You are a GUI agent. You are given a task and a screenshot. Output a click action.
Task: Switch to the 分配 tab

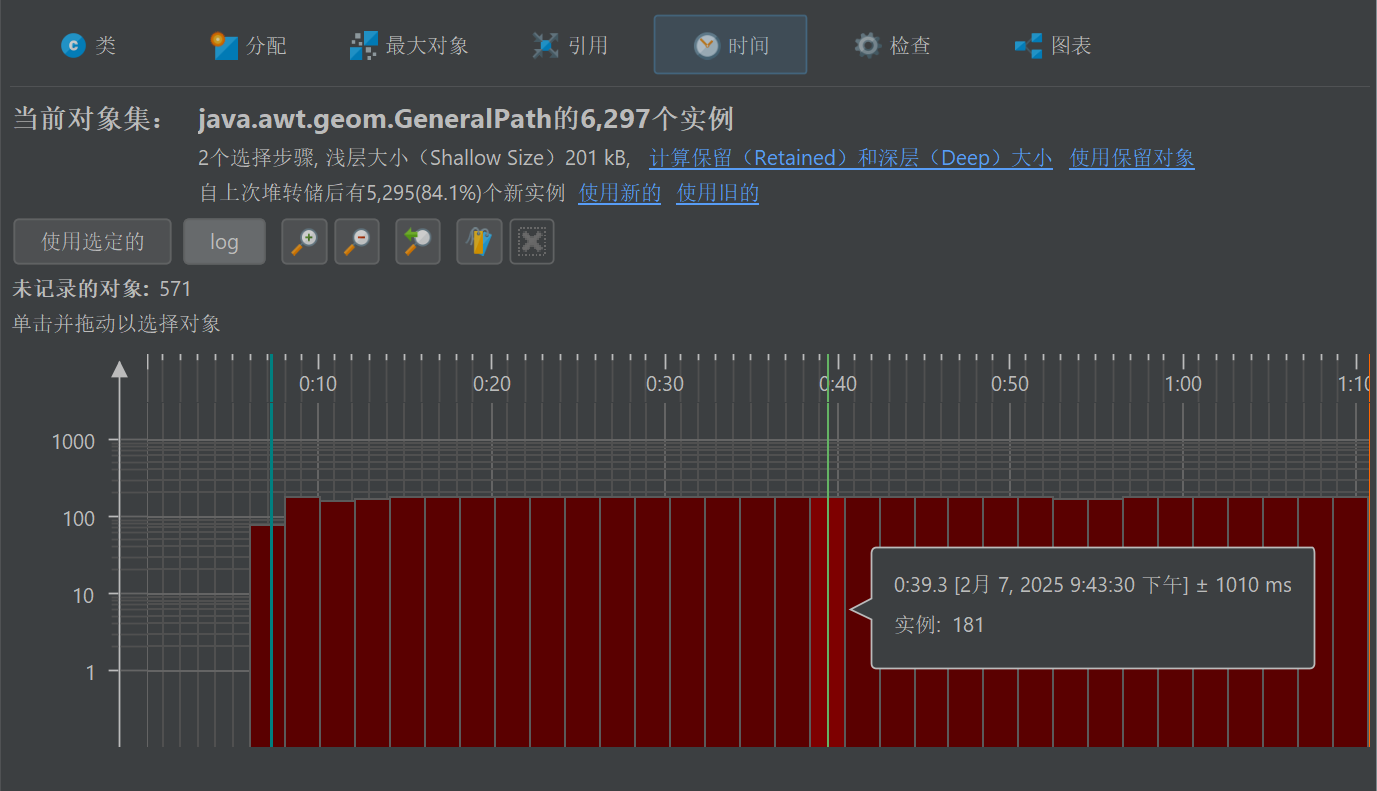(x=249, y=45)
